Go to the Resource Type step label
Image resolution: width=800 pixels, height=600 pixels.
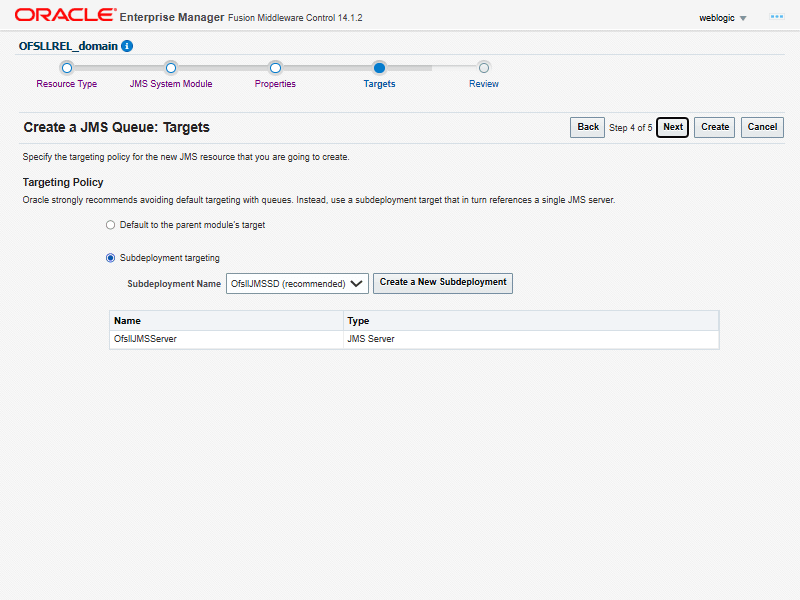point(67,84)
